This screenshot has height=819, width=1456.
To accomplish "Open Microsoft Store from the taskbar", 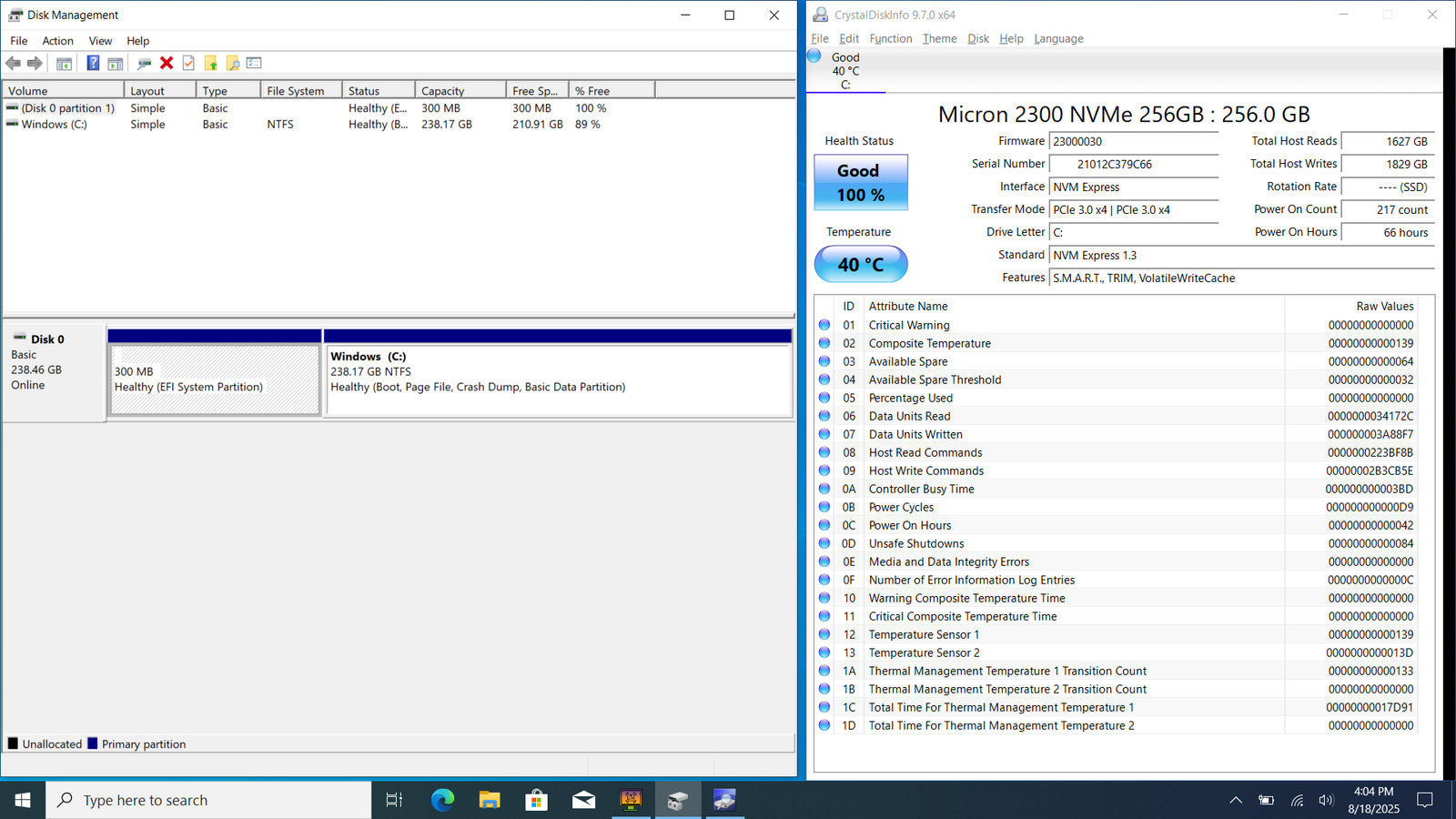I will [536, 800].
